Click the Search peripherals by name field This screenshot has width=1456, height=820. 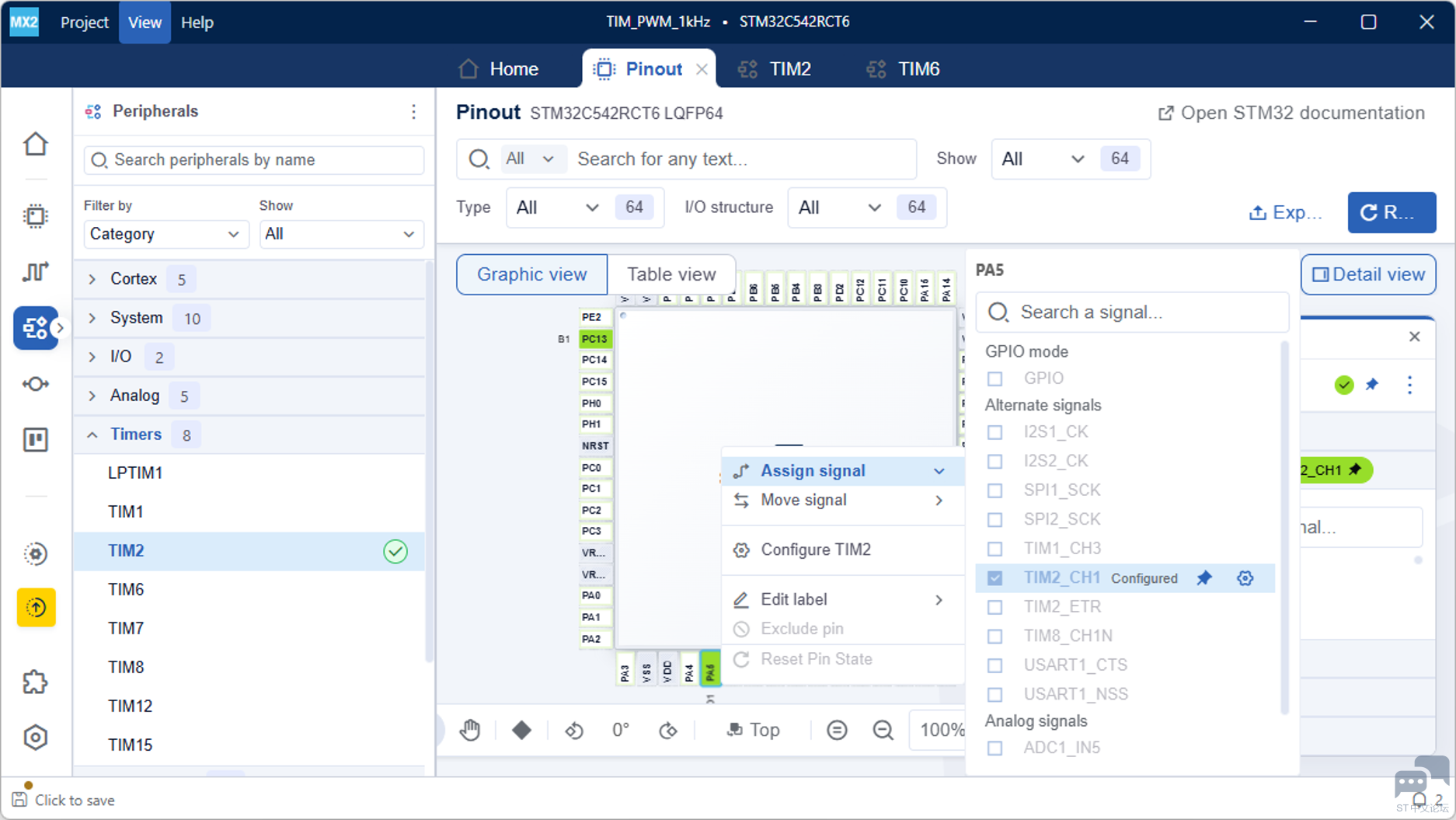tap(254, 160)
